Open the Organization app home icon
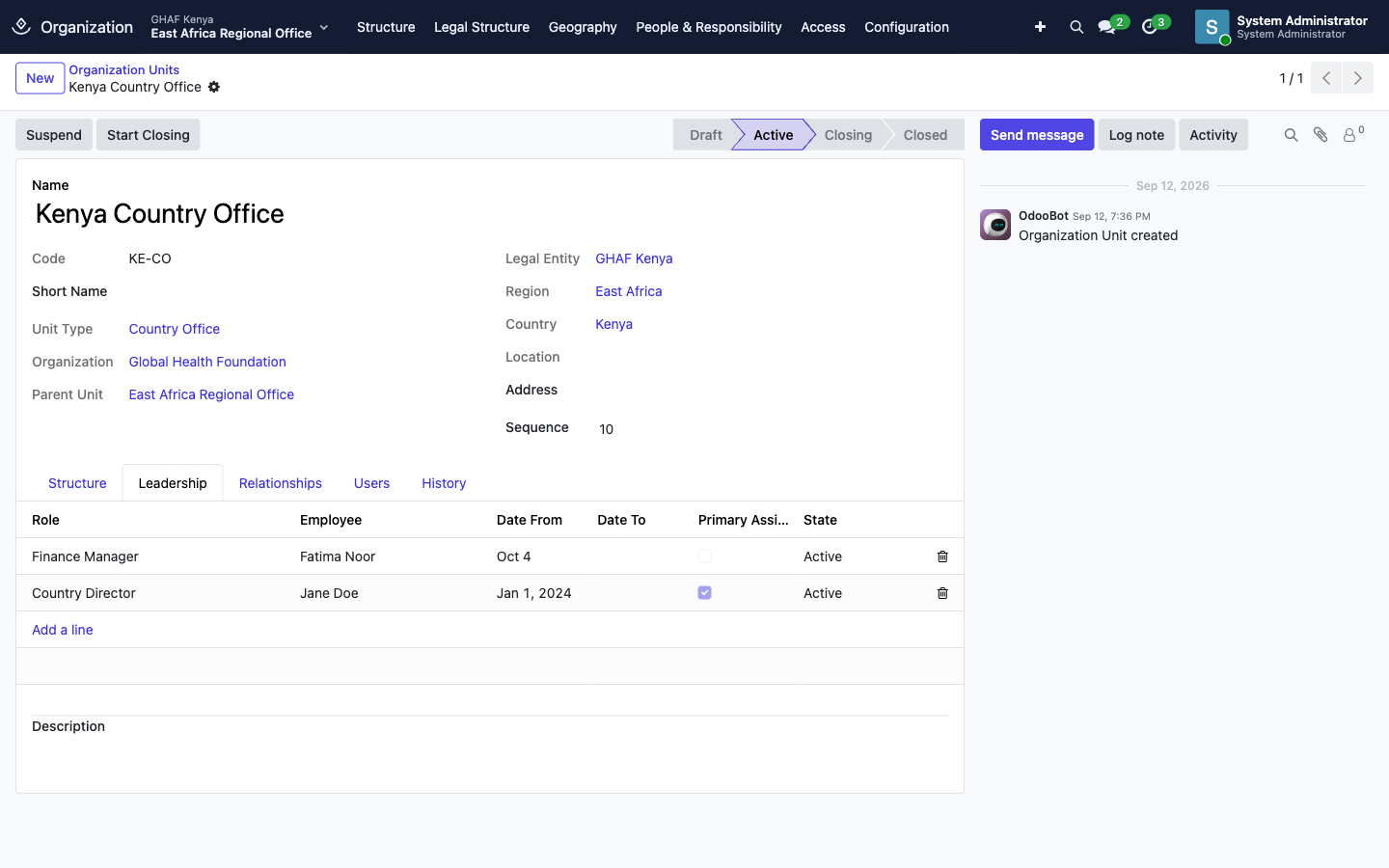Screen dimensions: 1389x868 (x=21, y=27)
